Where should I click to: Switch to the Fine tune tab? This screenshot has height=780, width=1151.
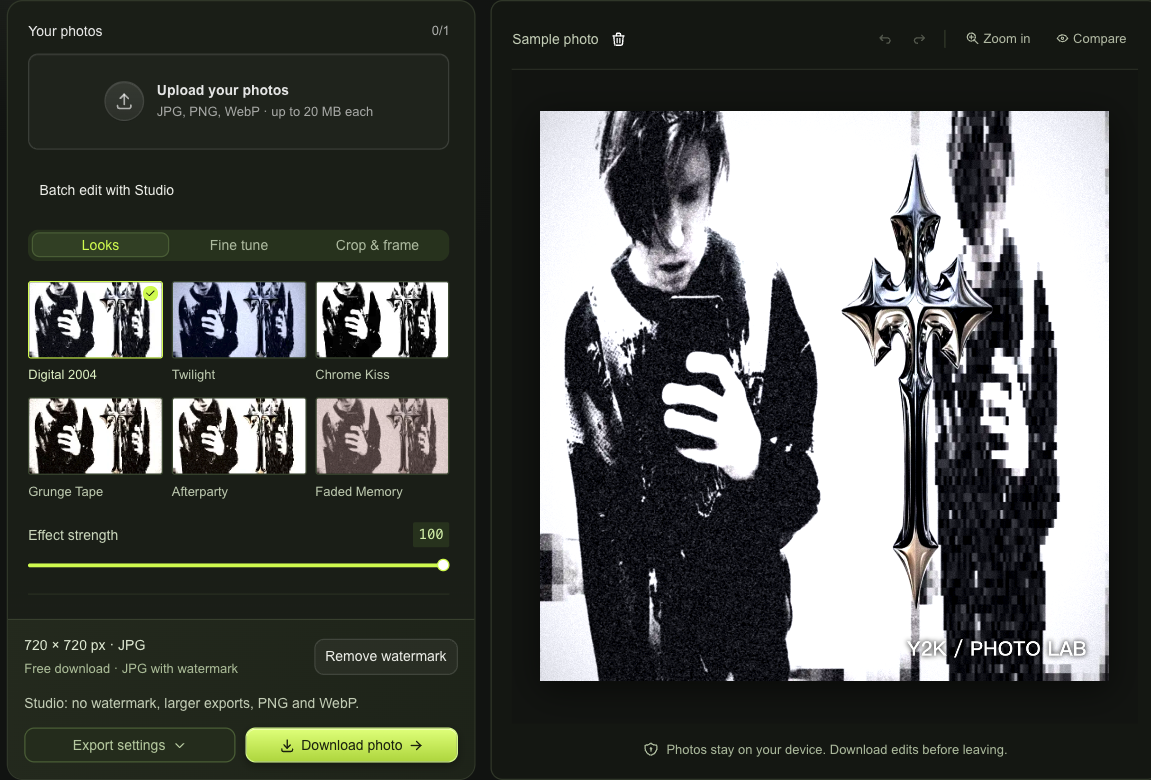pyautogui.click(x=239, y=245)
